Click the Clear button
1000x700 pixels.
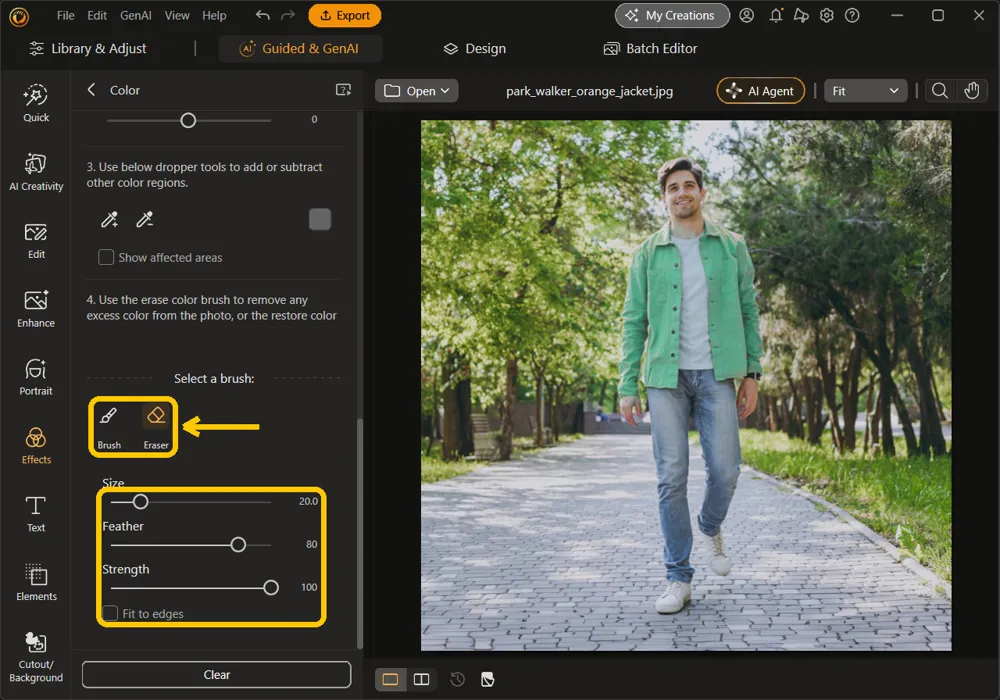[216, 674]
